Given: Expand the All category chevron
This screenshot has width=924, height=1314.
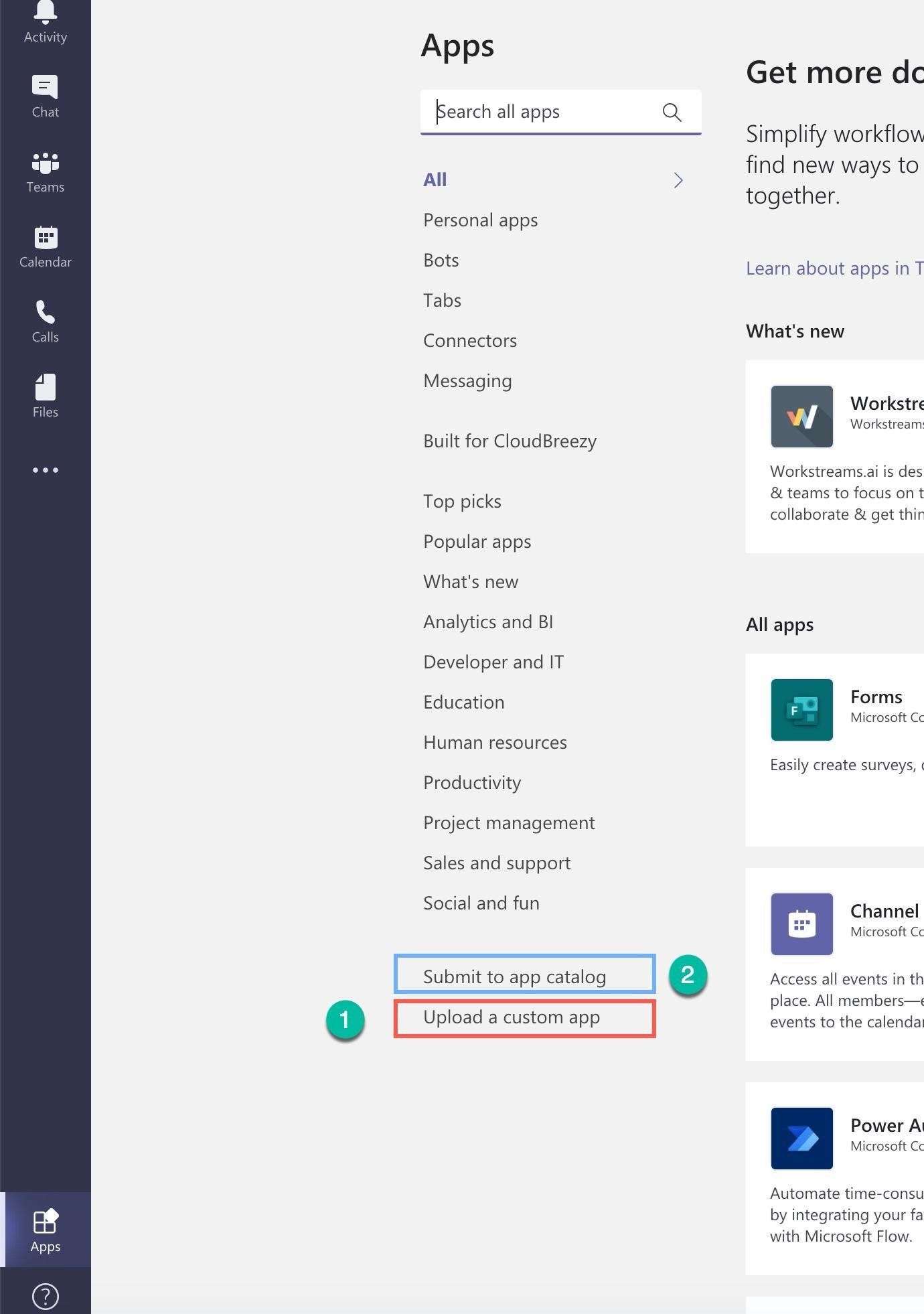Looking at the screenshot, I should click(x=678, y=180).
